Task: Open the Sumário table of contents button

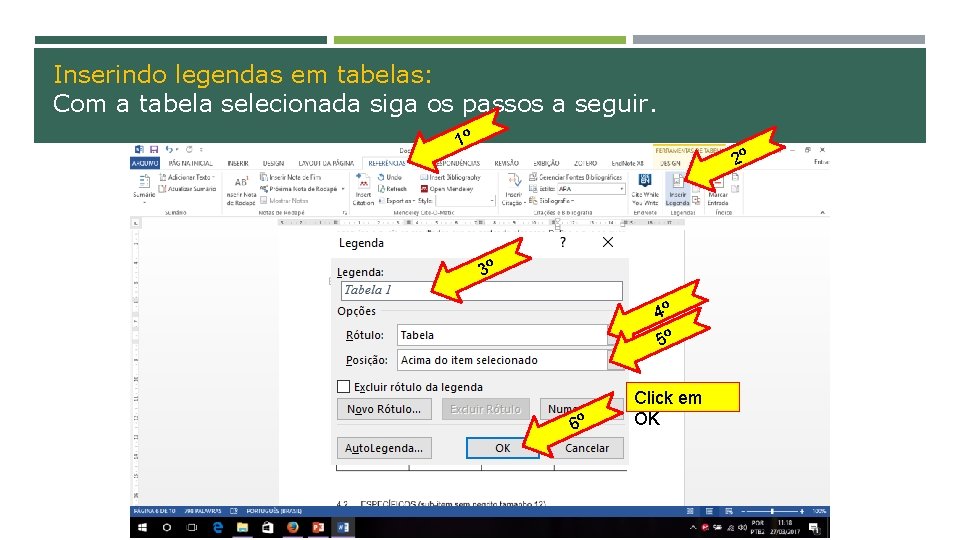Action: (144, 188)
